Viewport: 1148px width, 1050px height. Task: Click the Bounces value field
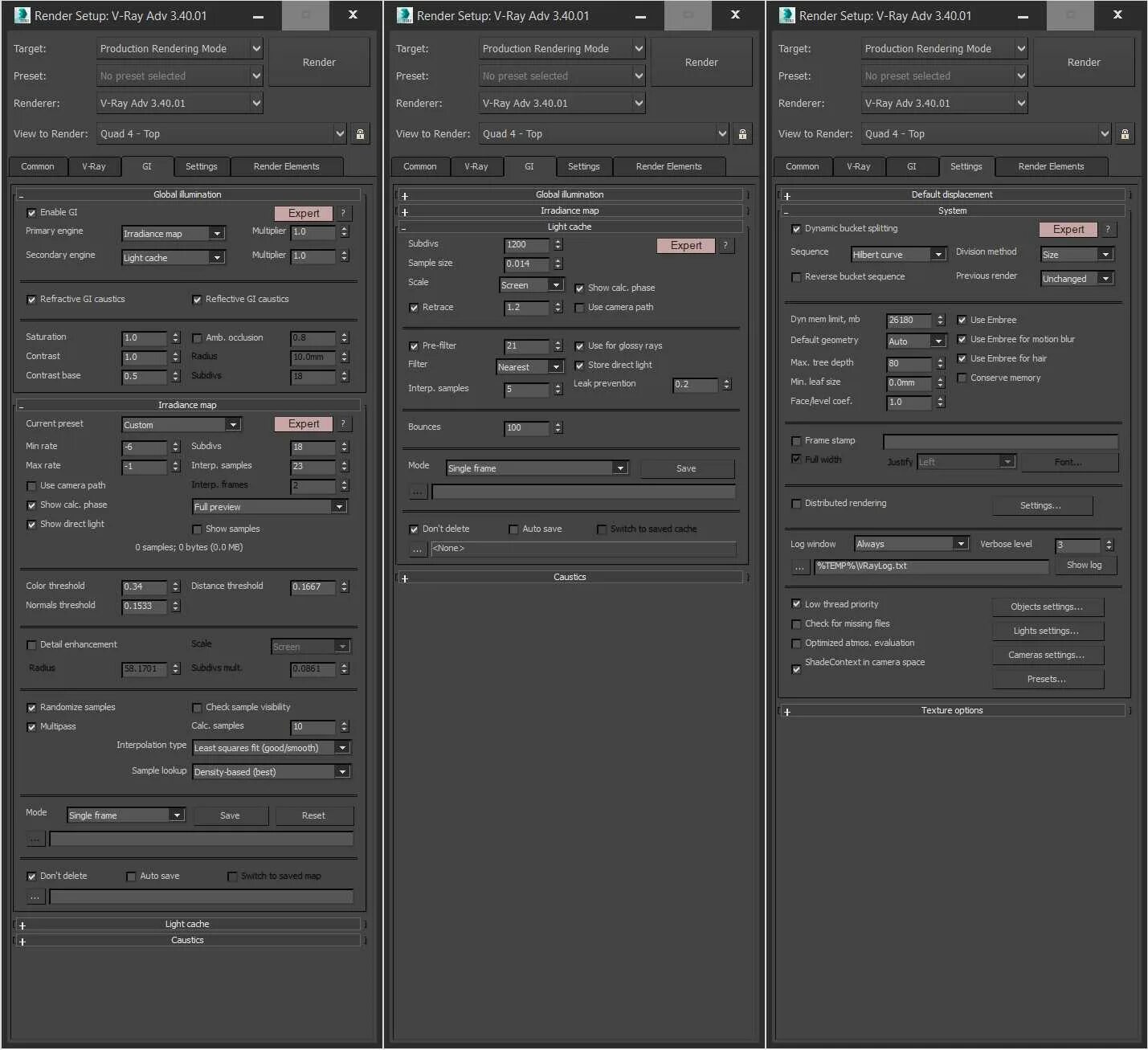(527, 428)
